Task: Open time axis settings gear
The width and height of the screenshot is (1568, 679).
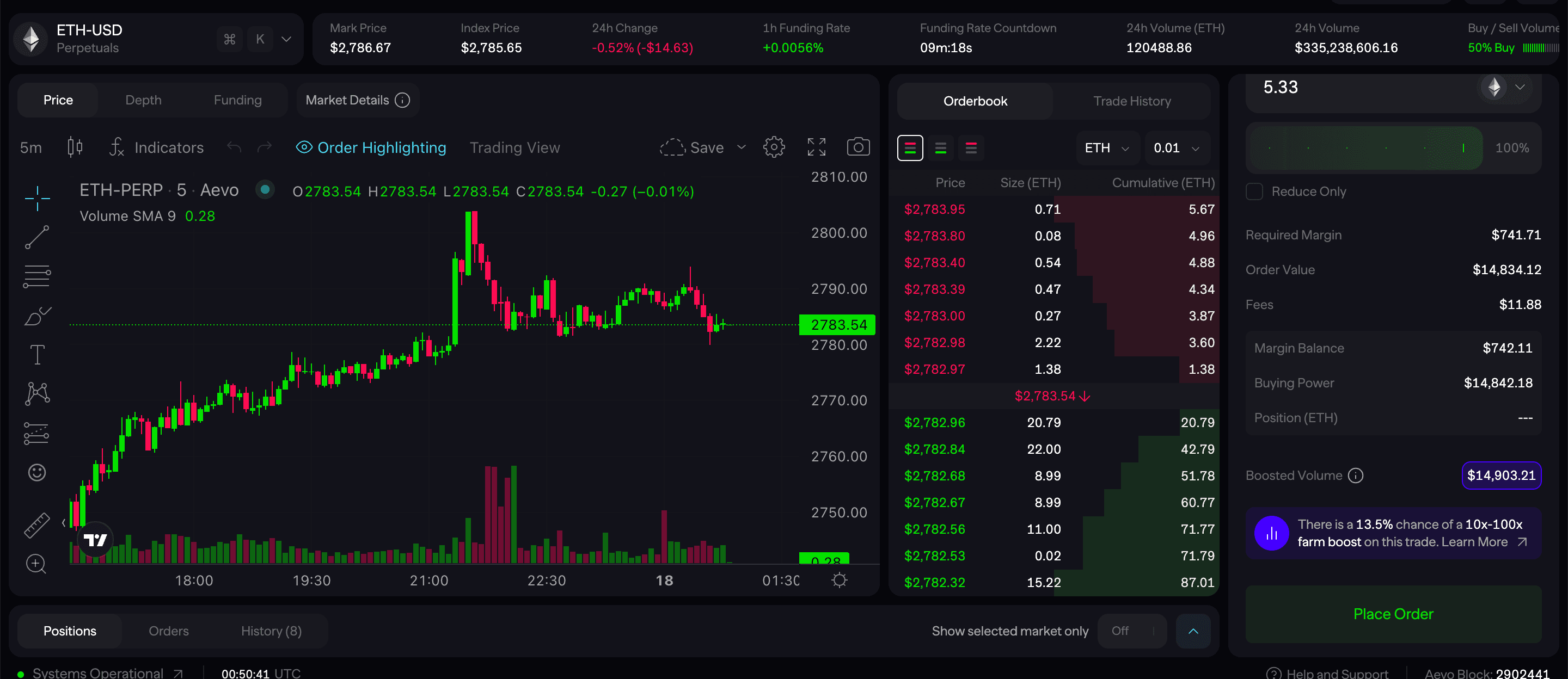Action: [840, 581]
